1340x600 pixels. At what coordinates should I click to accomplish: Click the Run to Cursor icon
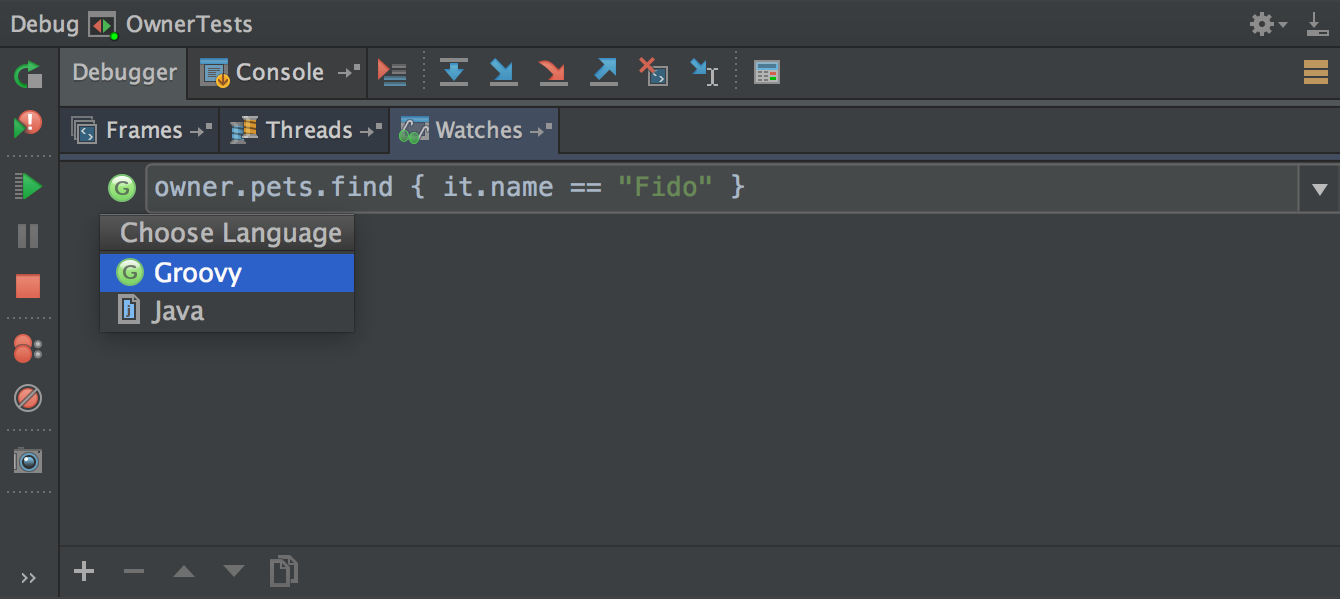[x=704, y=72]
